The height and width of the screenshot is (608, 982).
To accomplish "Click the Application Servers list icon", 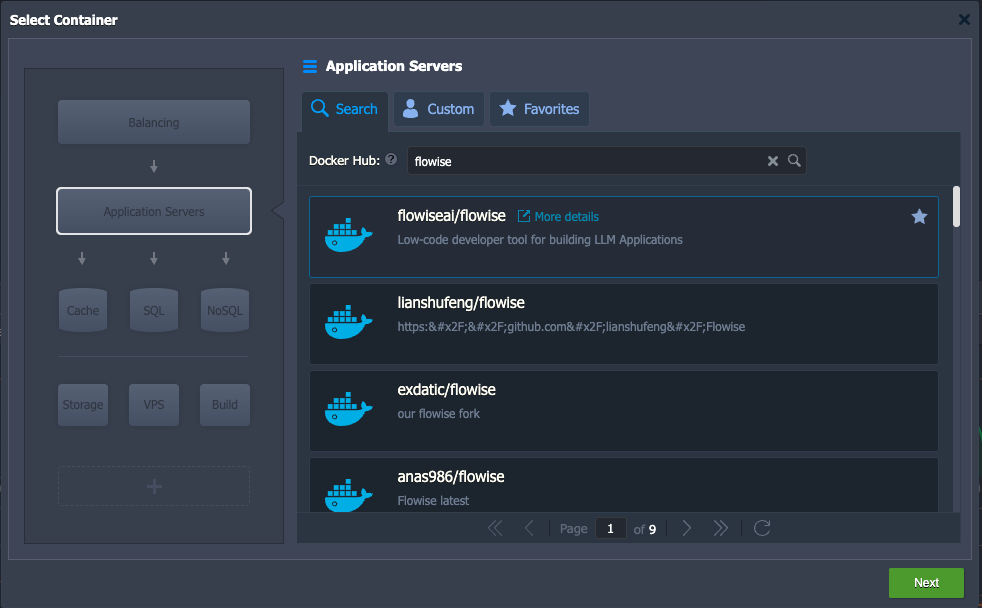I will click(x=310, y=66).
